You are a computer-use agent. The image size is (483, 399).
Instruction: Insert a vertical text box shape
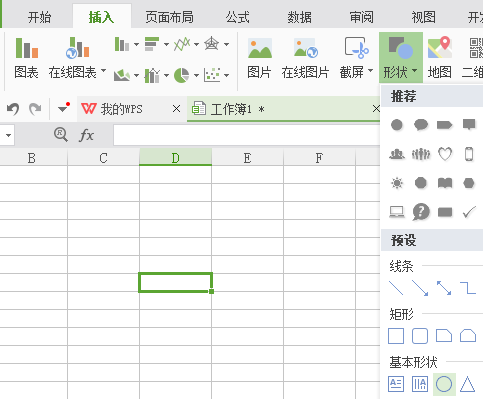point(420,384)
